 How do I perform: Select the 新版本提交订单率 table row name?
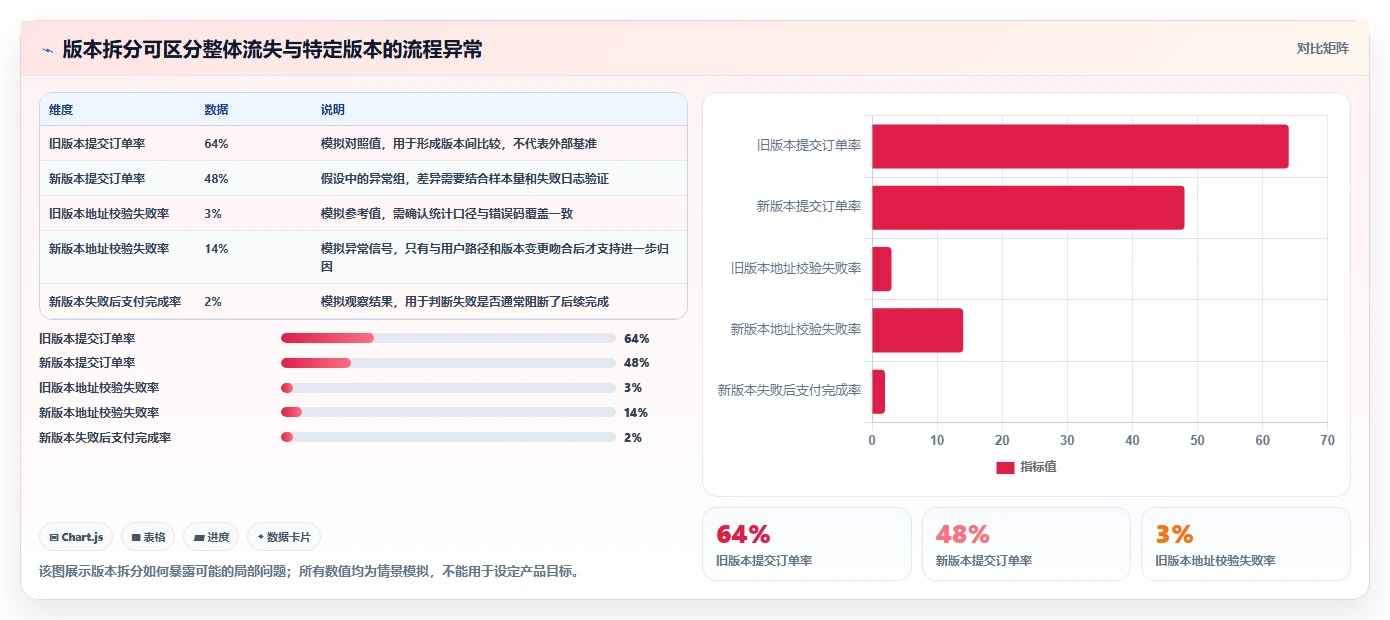(97, 179)
